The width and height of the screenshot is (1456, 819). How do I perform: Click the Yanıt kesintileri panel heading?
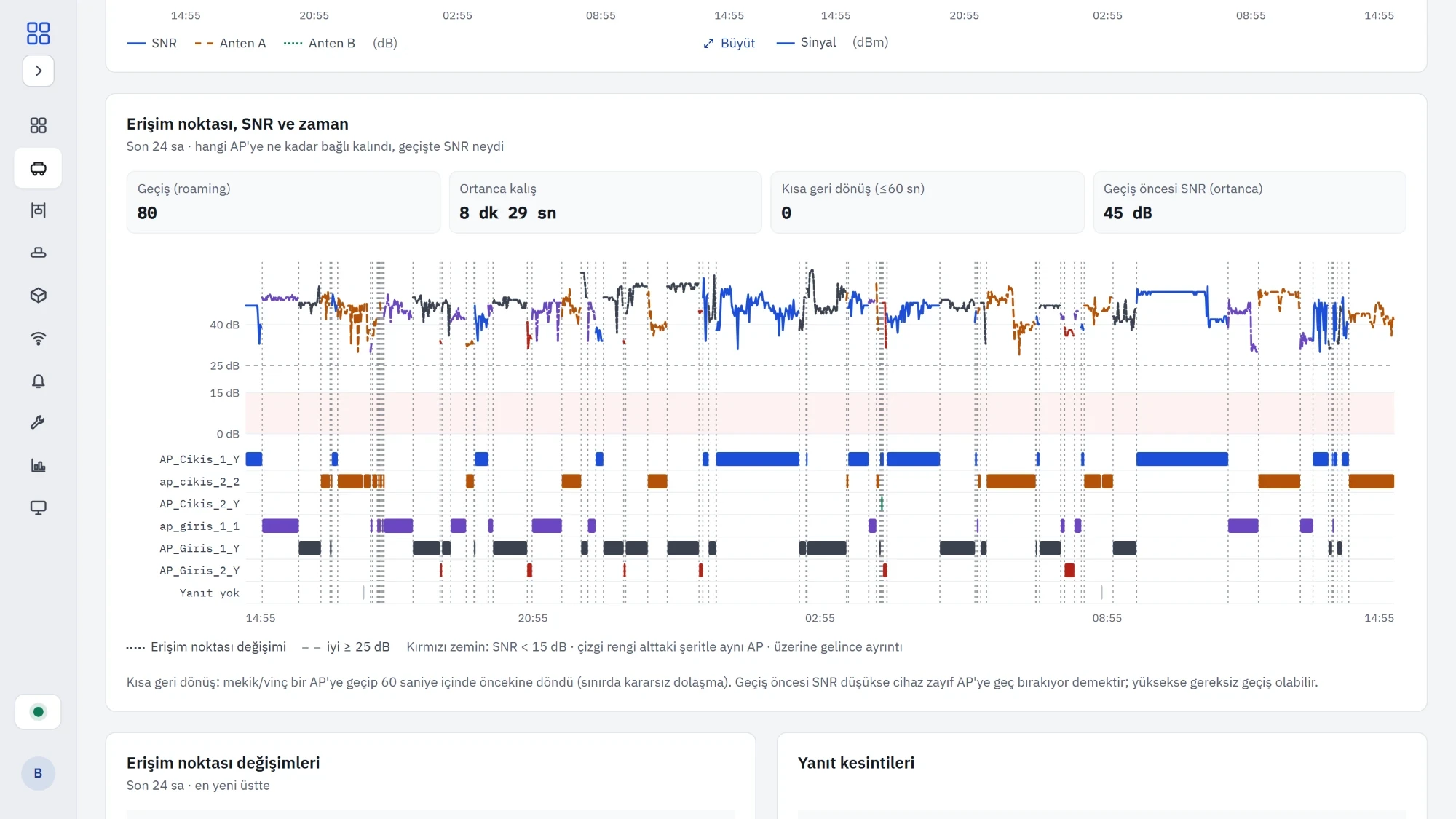tap(856, 762)
